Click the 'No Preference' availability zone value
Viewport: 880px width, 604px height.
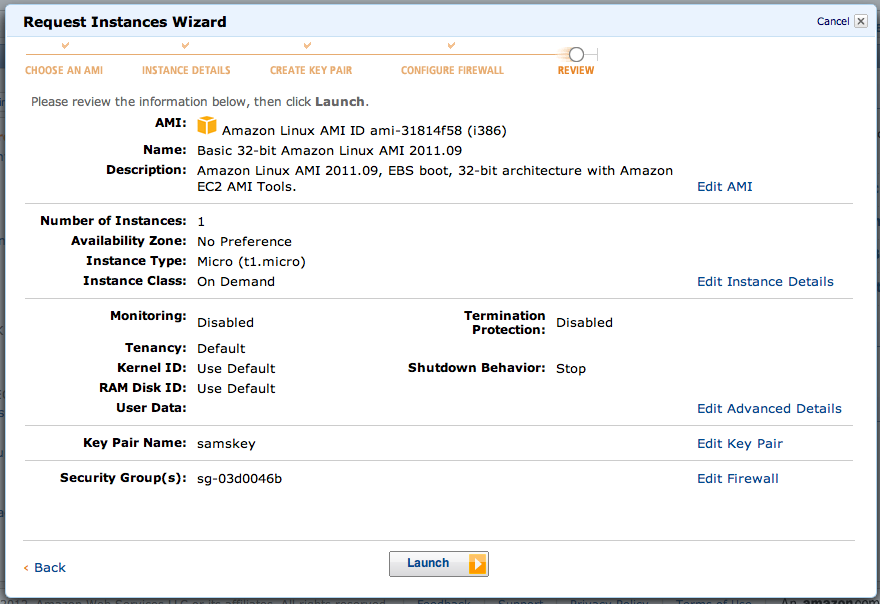click(244, 241)
